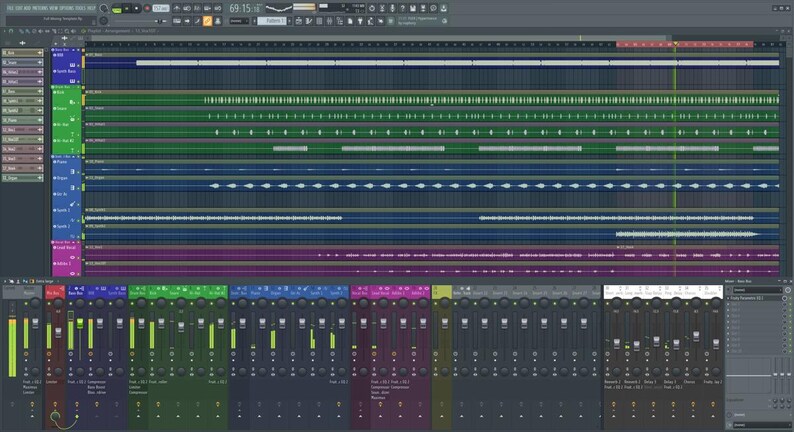794x432 pixels.
Task: Click the drum icon on Kick track
Action: coord(72,102)
